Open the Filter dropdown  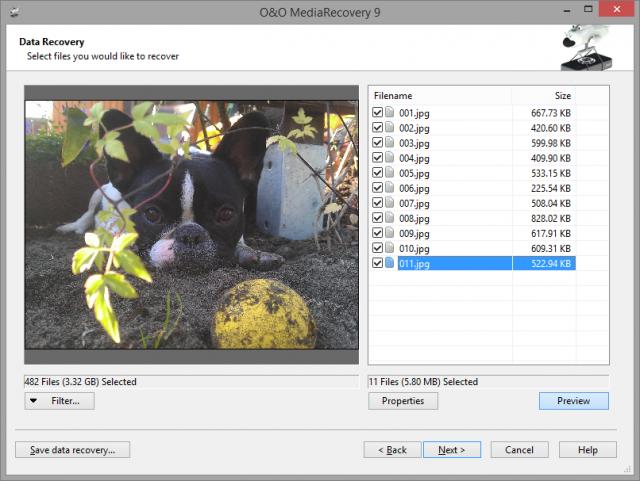pyautogui.click(x=59, y=401)
